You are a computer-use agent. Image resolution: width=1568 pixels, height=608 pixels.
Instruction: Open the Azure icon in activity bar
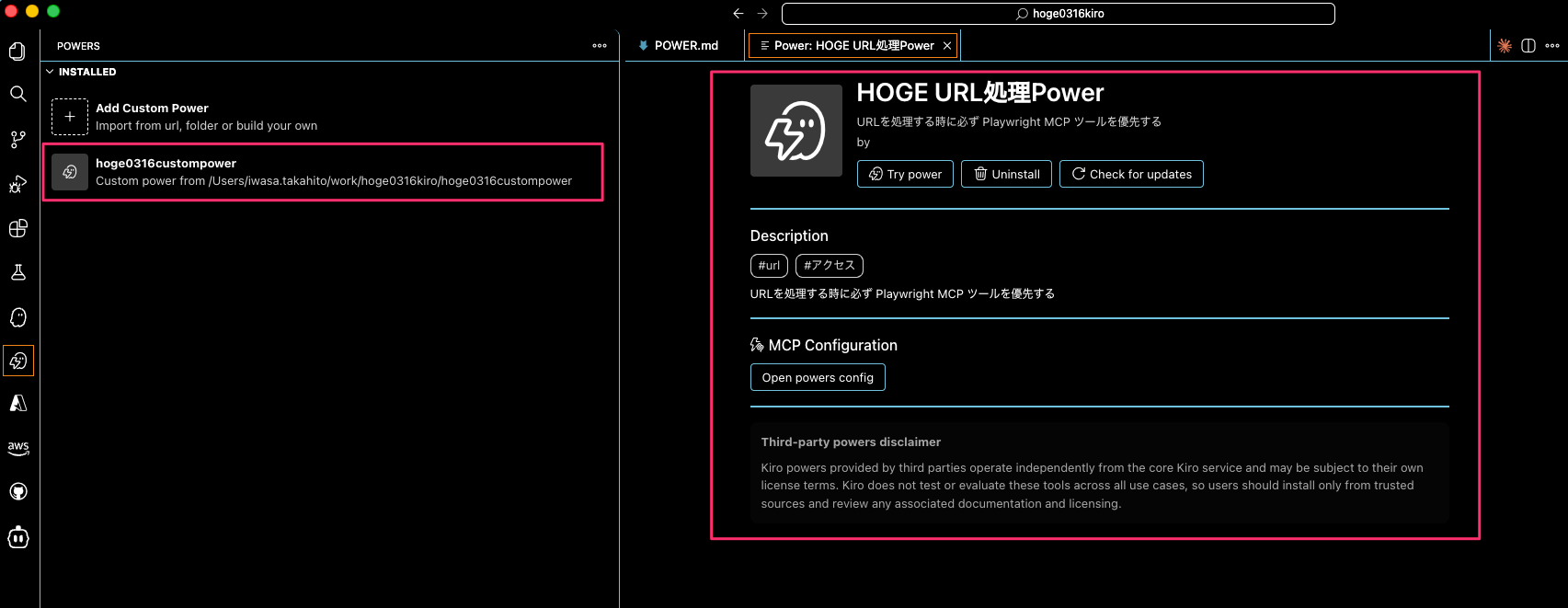17,403
